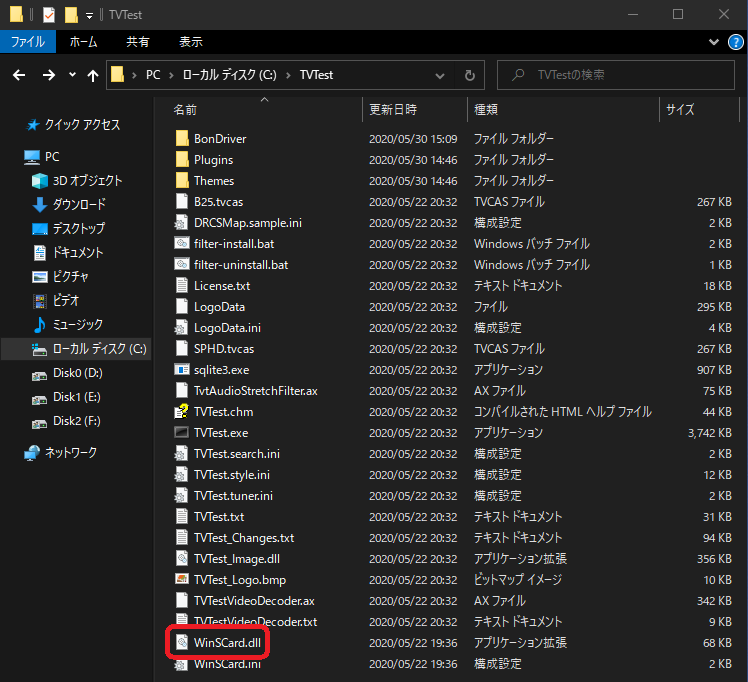This screenshot has height=682, width=748.
Task: Sort by 更新日時 column header
Action: point(393,109)
